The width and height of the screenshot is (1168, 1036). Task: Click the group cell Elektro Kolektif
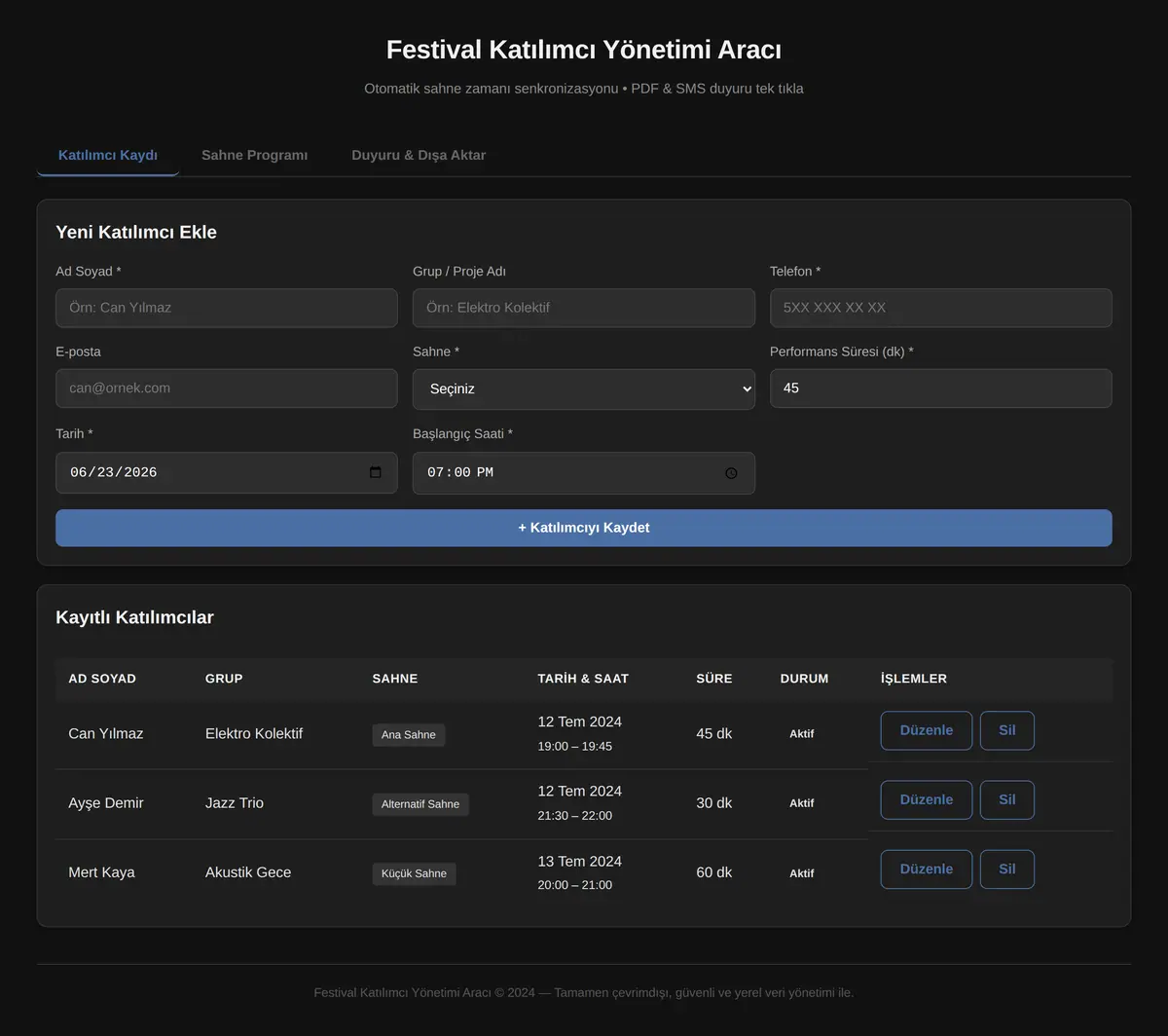click(x=254, y=734)
